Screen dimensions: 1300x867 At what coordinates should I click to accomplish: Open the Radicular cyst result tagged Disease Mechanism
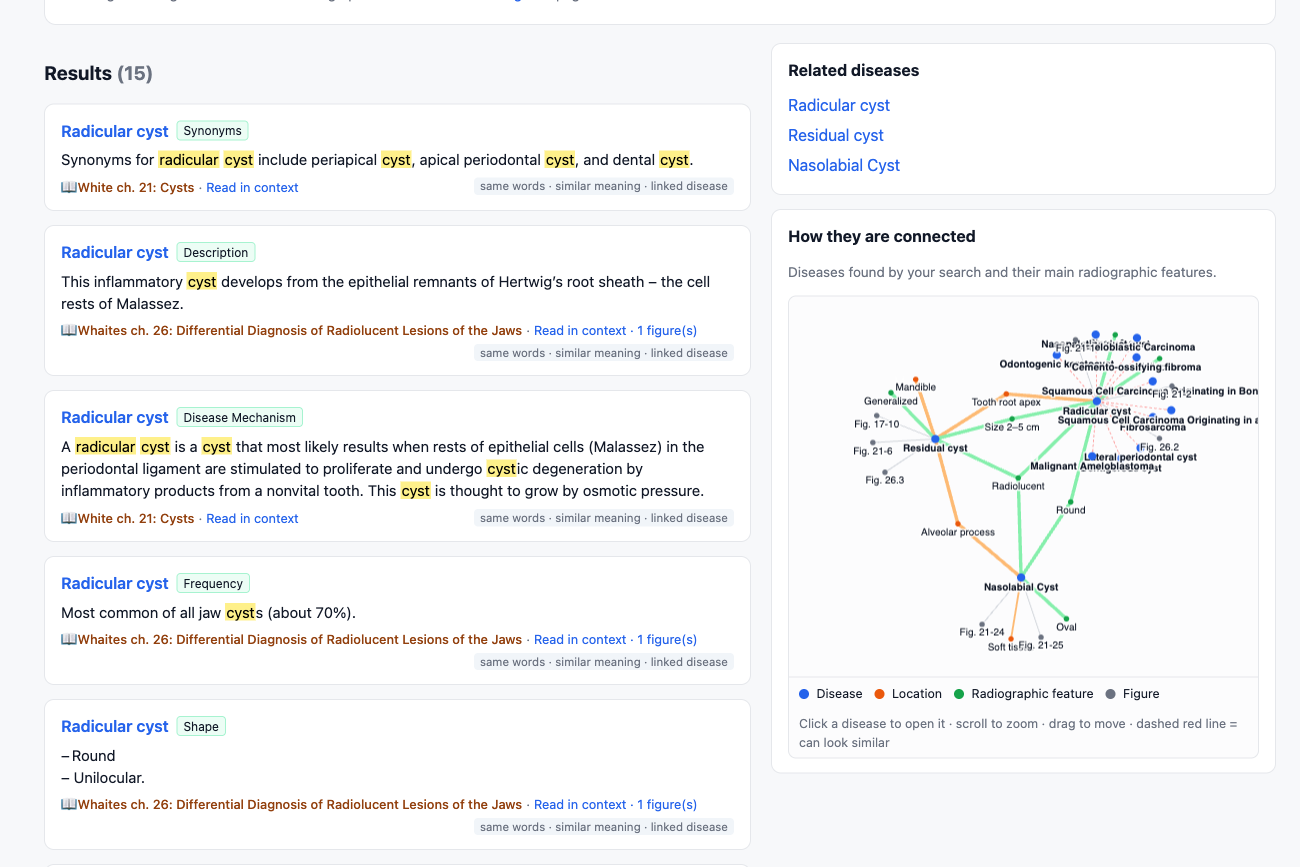115,417
